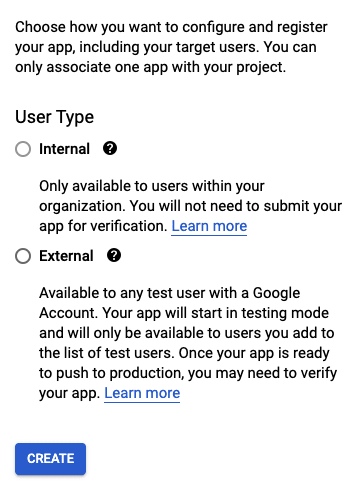Click the "push to production" sentence text
Screen dimensions: 360x503
pos(119,373)
